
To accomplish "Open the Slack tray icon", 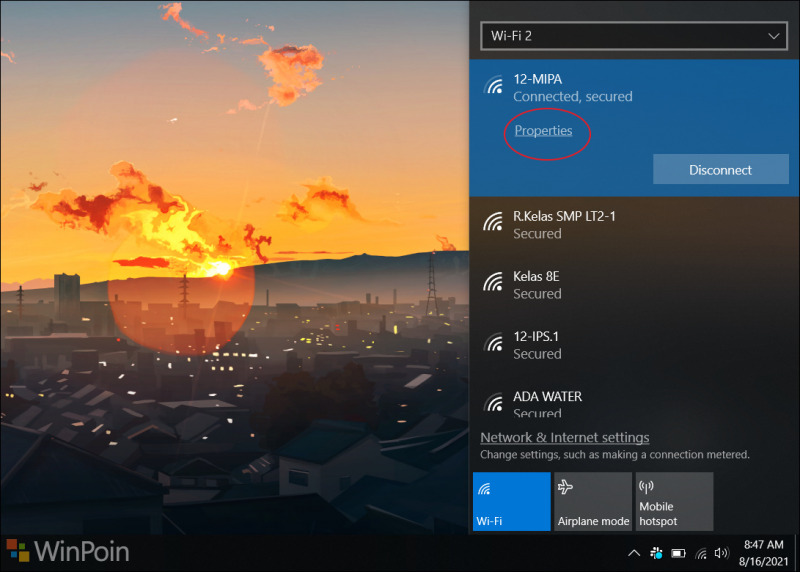I will click(x=656, y=553).
